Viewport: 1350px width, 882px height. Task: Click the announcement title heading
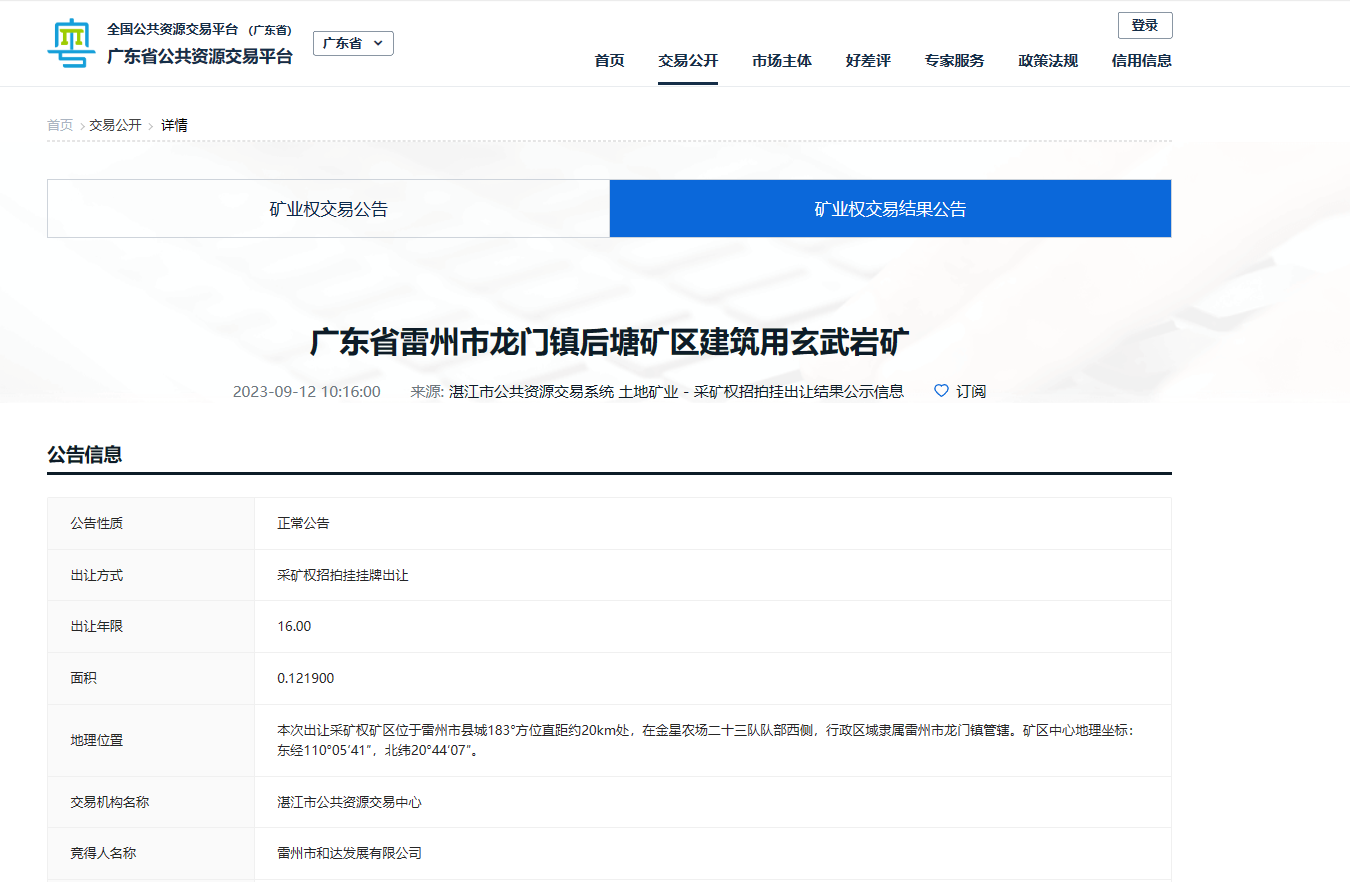click(x=609, y=343)
